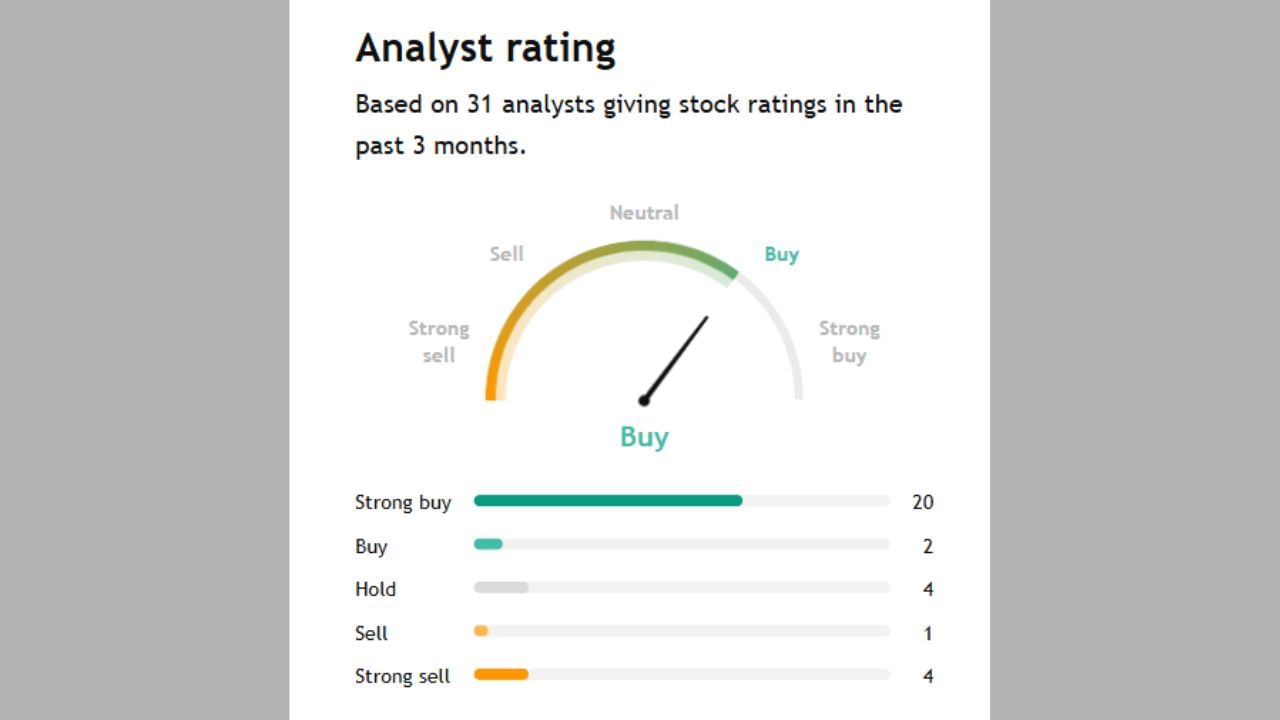Click the Strong buy green progress bar

coord(608,501)
